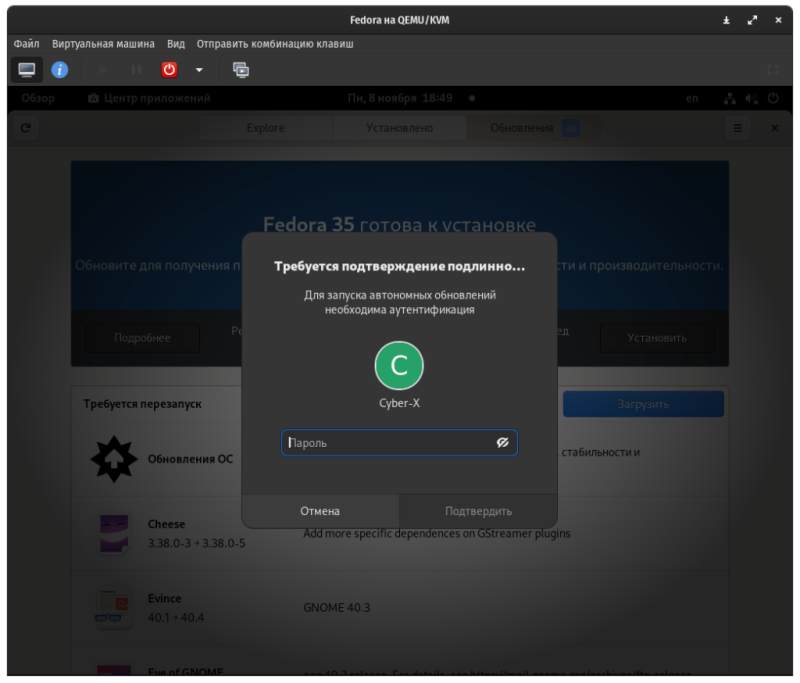Click the volume speaker icon
Screen dimensions: 800x683
click(751, 98)
